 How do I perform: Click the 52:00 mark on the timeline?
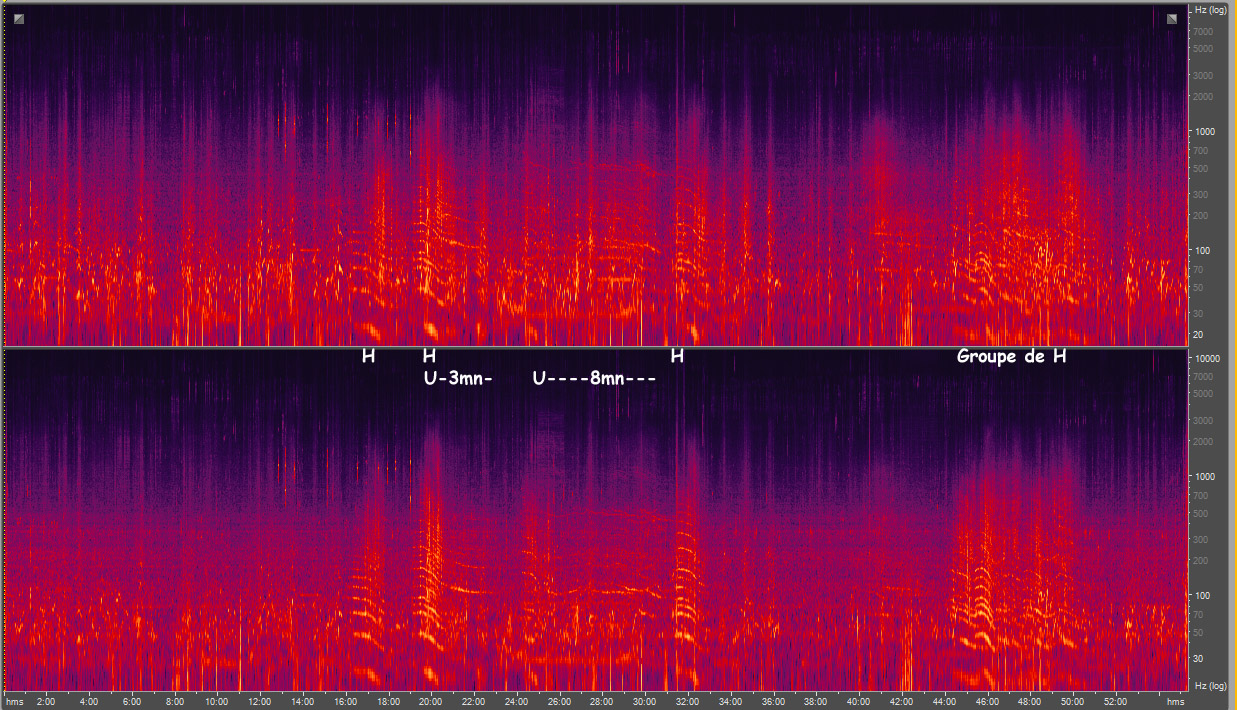pos(1116,701)
